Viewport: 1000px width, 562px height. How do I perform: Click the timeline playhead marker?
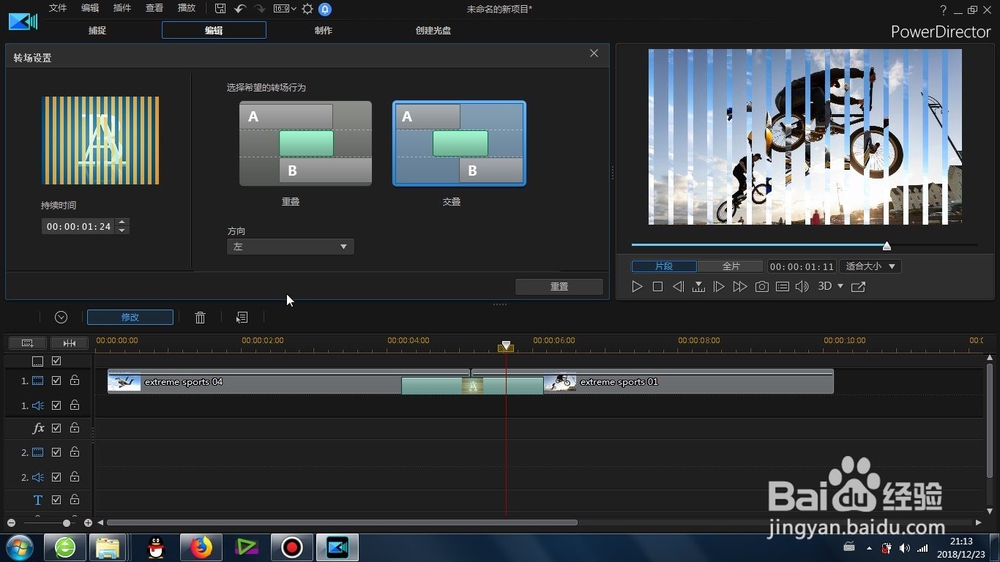(x=506, y=346)
